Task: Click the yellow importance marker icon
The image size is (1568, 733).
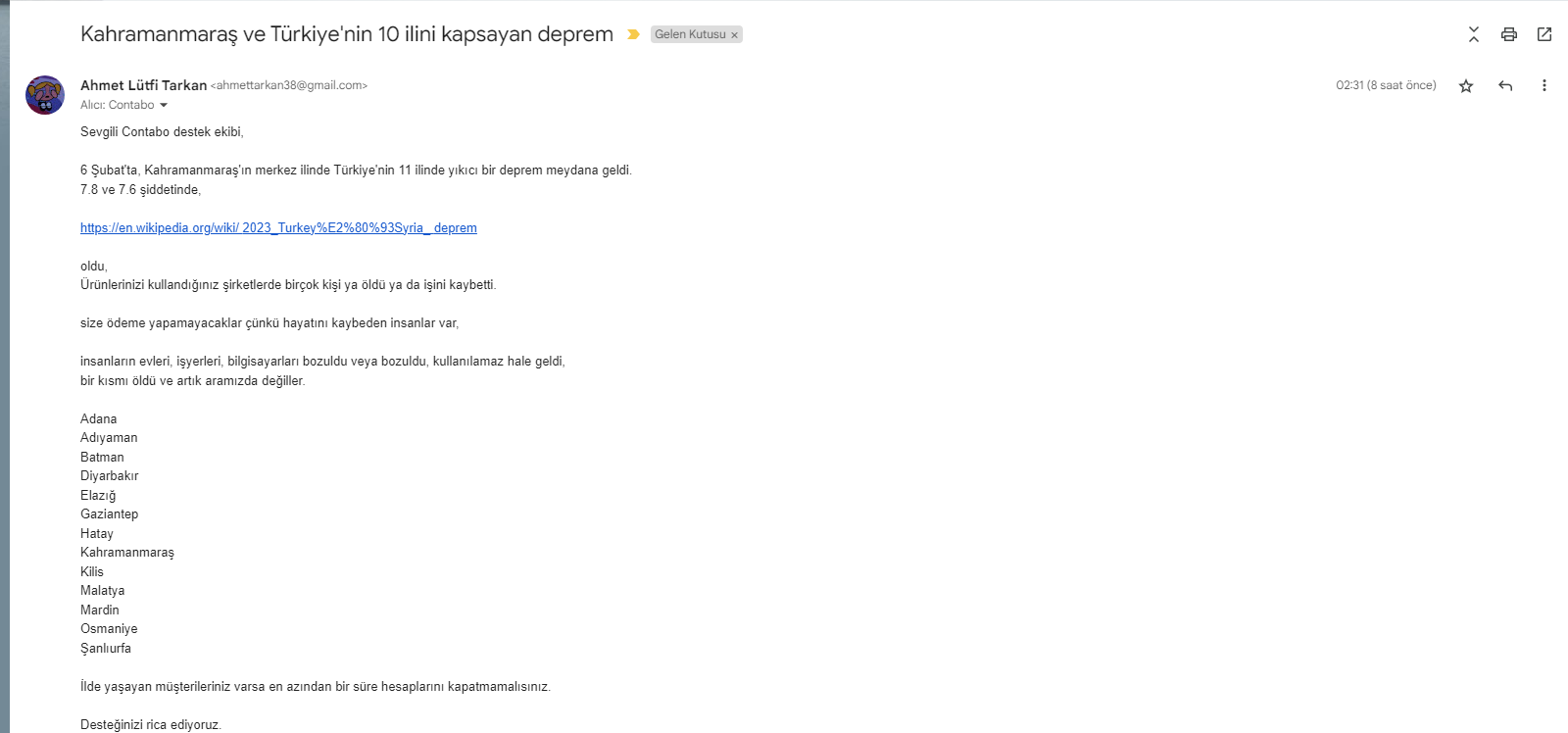Action: [x=633, y=34]
